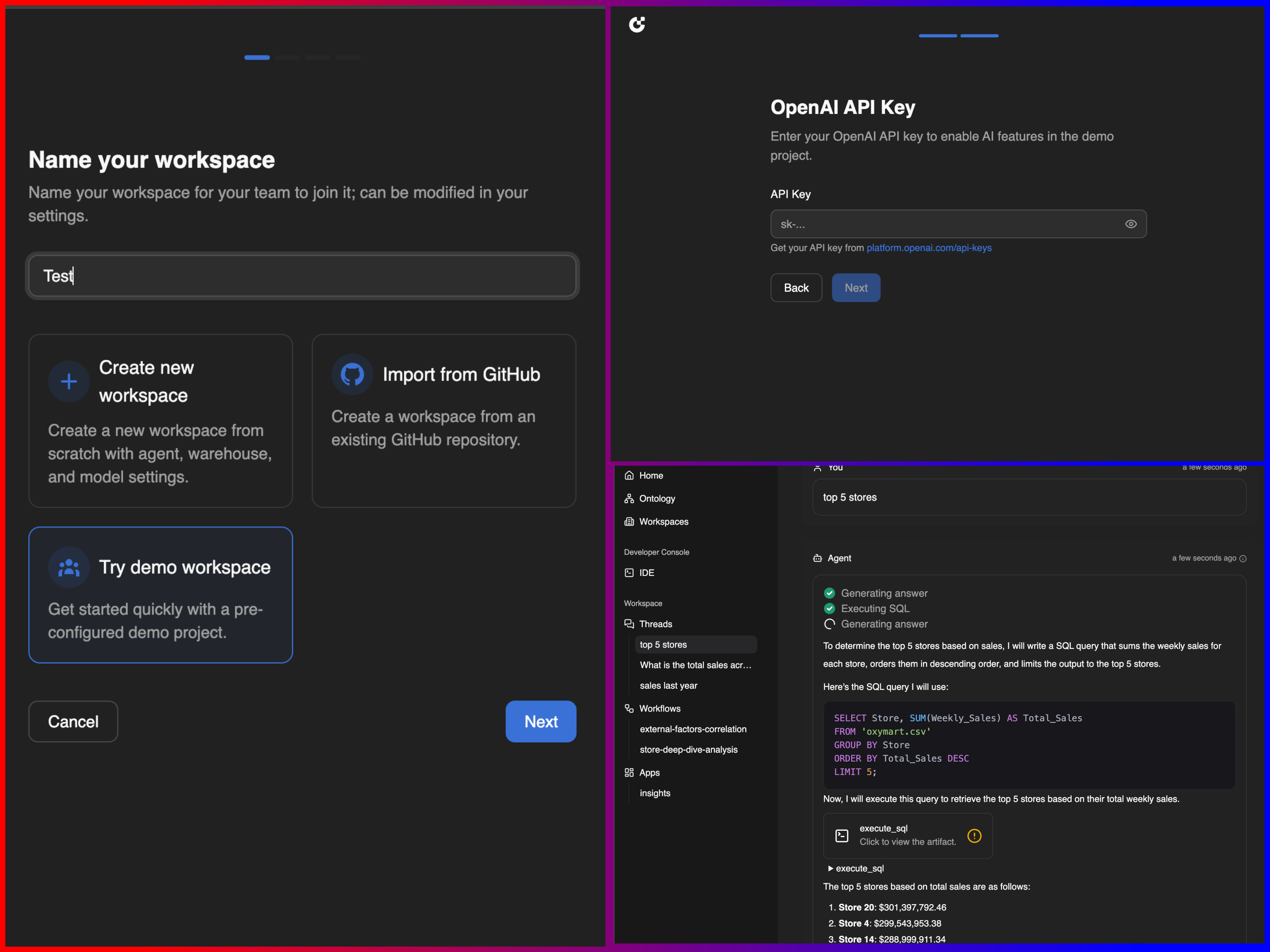Click the platform.openai.com/api-keys link

[x=928, y=248]
